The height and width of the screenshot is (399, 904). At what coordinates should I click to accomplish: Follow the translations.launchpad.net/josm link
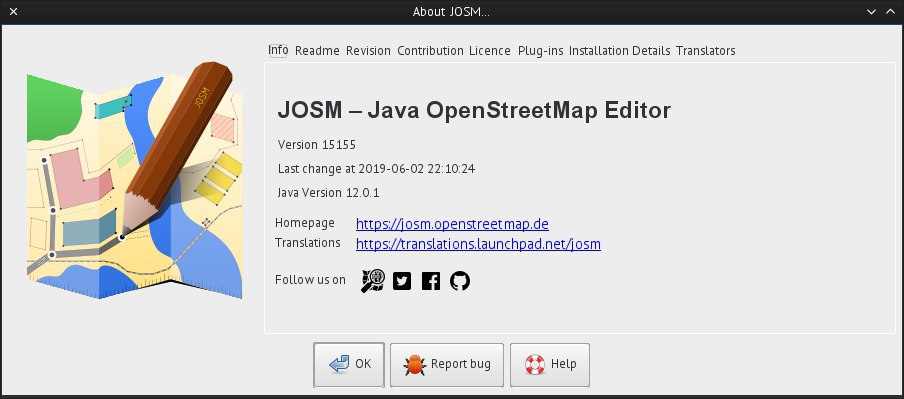478,244
